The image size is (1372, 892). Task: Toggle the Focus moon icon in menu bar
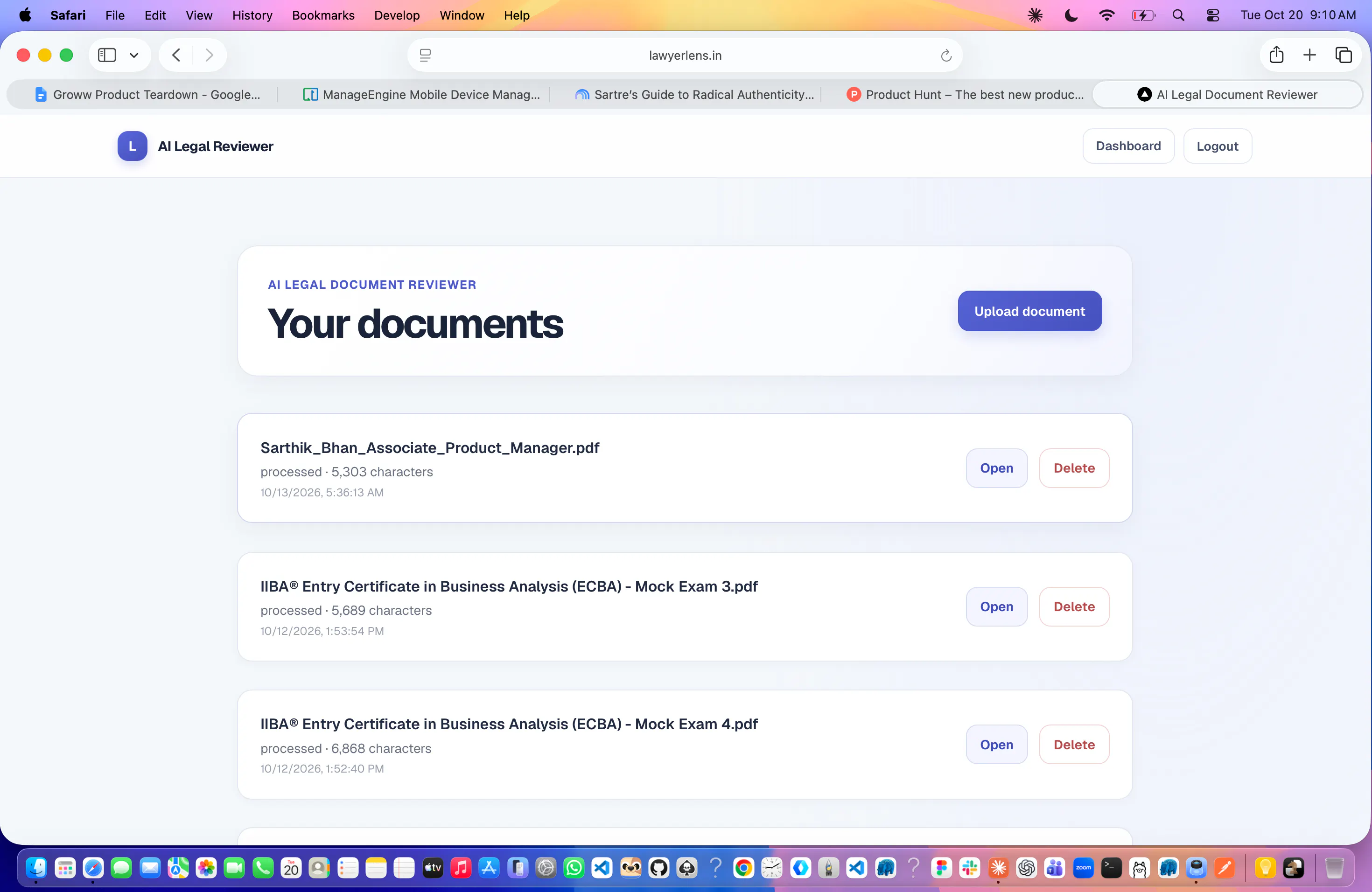point(1071,15)
